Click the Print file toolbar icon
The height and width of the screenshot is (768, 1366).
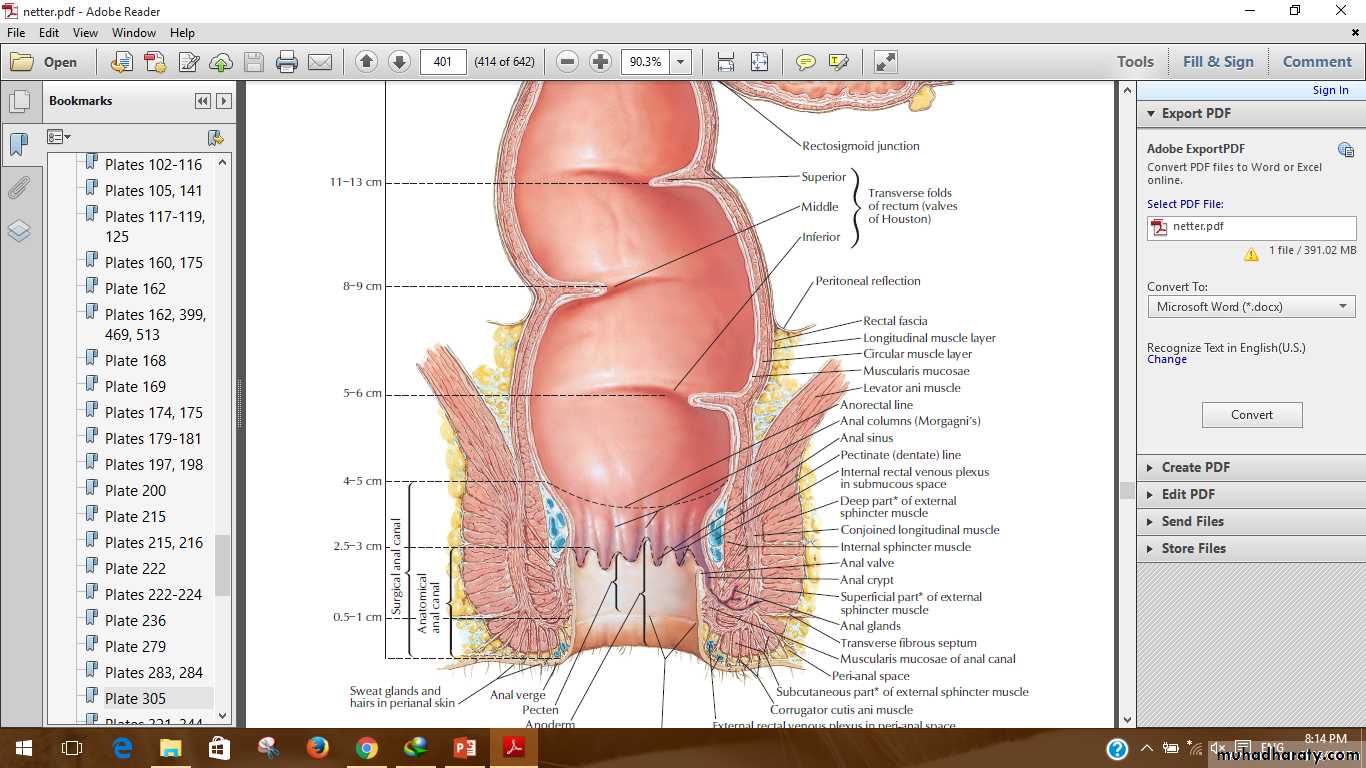[x=287, y=62]
